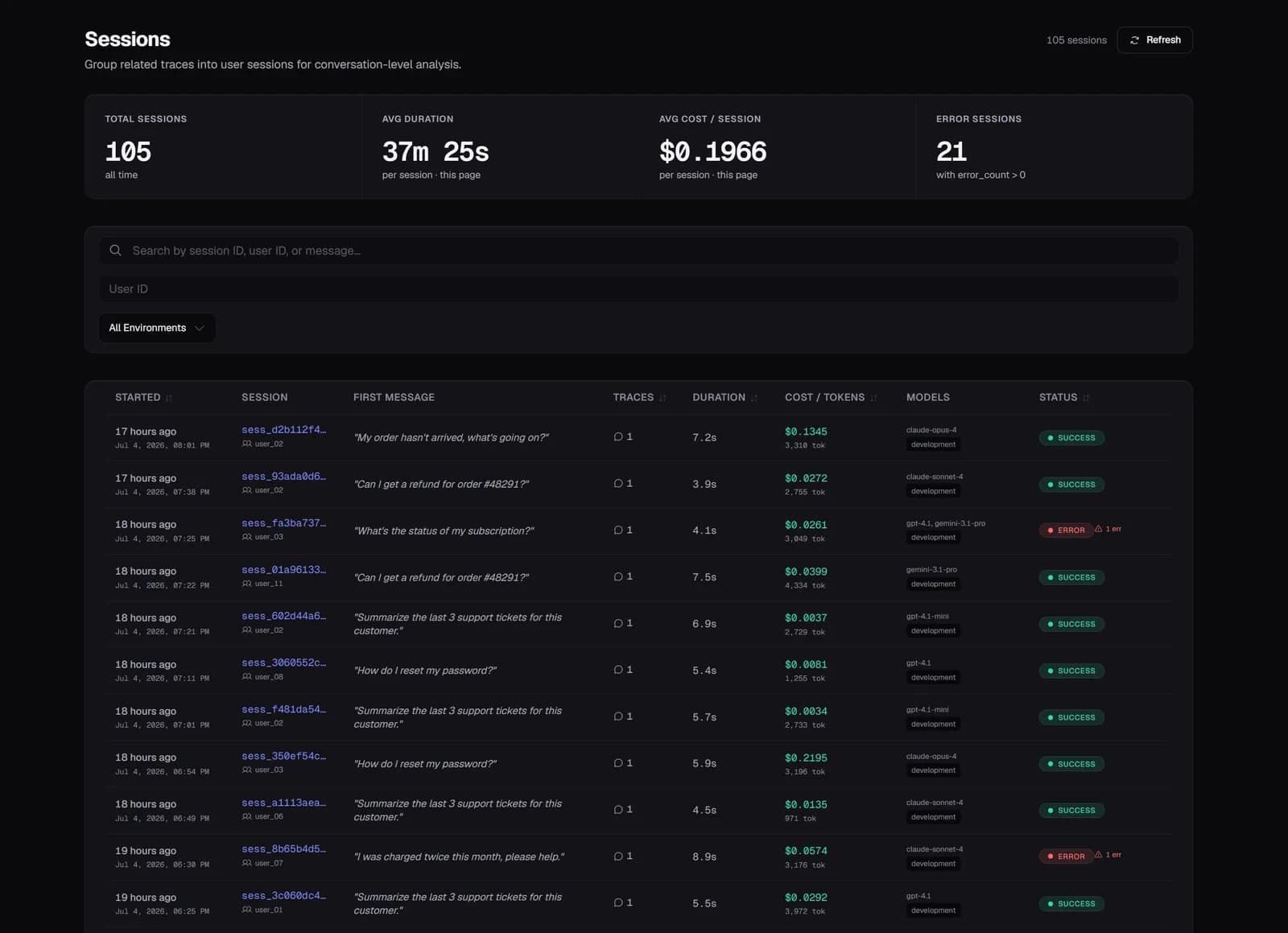This screenshot has width=1288, height=933.
Task: Click the ERROR badge for sess_8b65b4d5
Action: (x=1066, y=857)
